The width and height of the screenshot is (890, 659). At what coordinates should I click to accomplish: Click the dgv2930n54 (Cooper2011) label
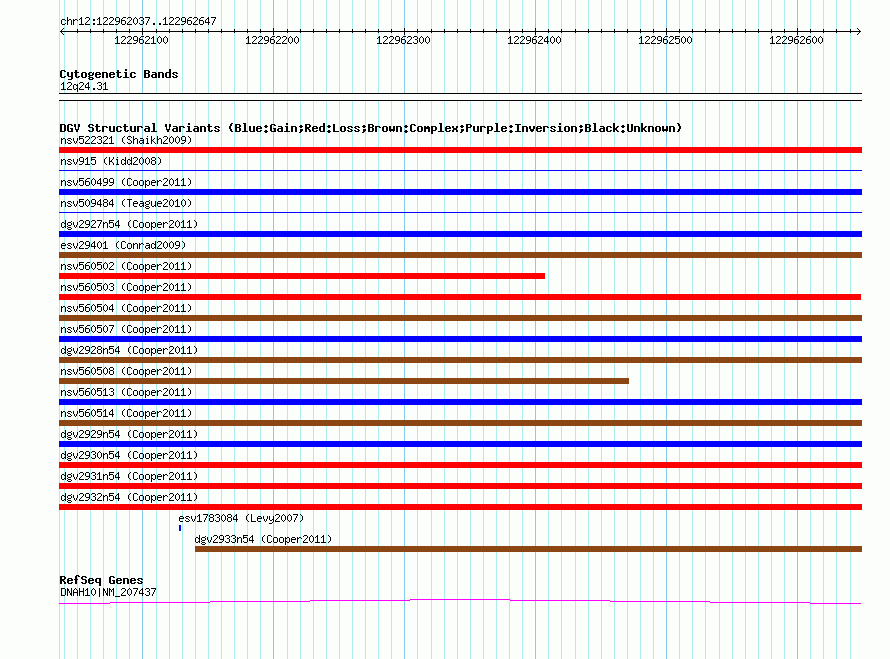[x=129, y=455]
